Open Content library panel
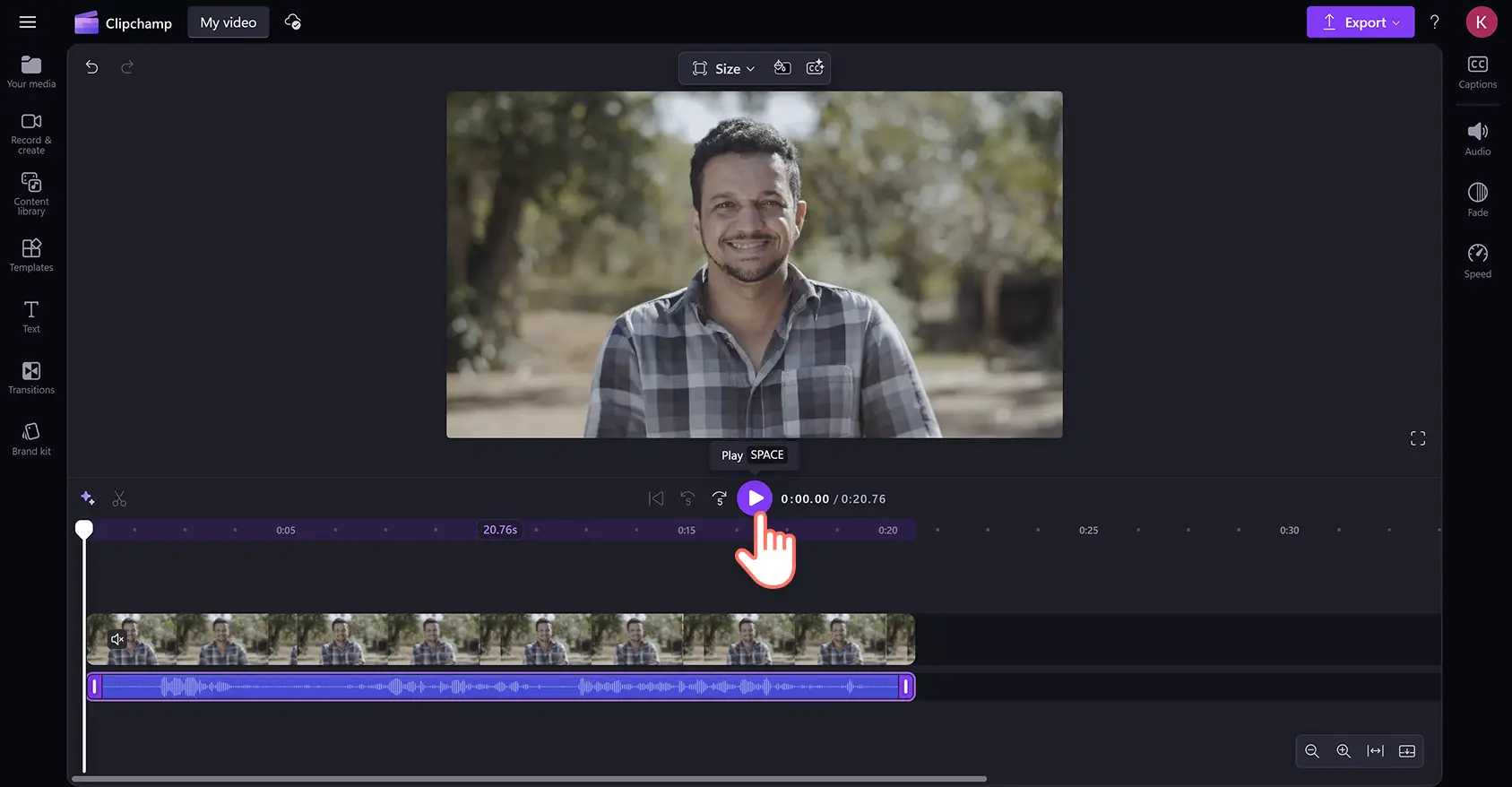Image resolution: width=1512 pixels, height=787 pixels. tap(31, 194)
